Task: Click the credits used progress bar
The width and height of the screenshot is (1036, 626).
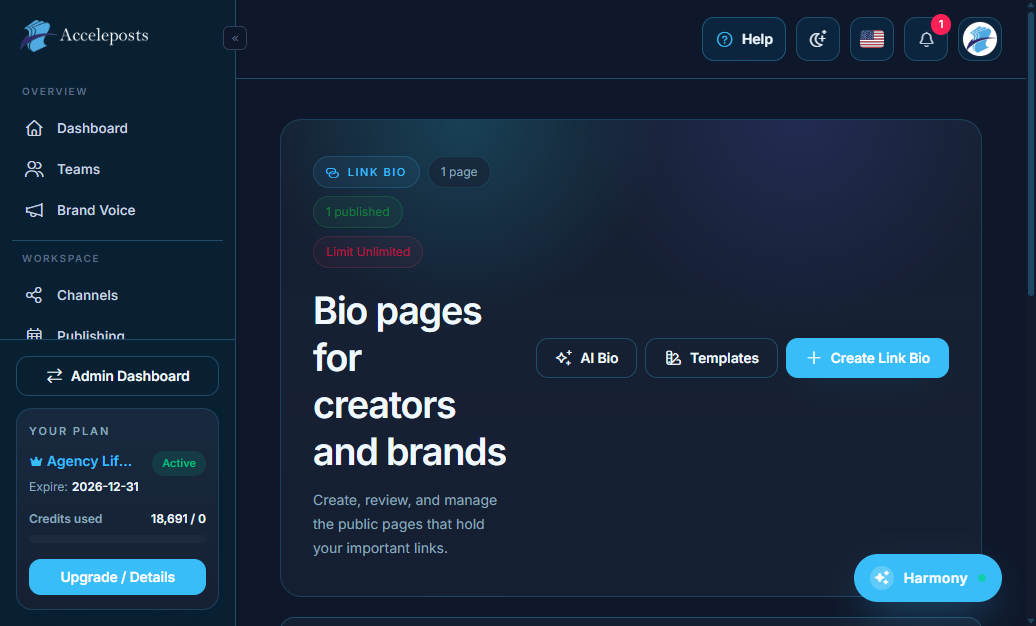Action: click(118, 539)
